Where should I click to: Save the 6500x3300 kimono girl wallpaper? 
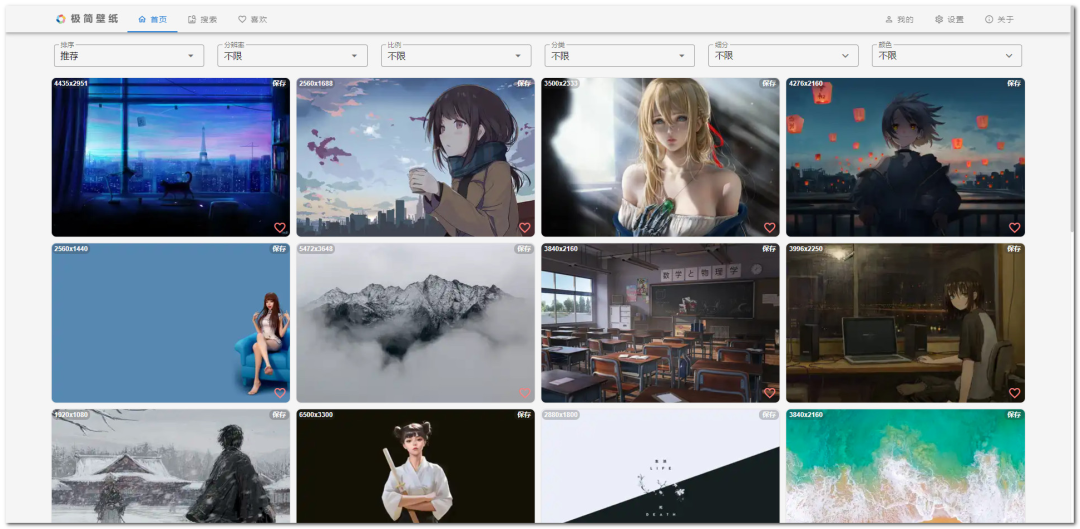524,415
